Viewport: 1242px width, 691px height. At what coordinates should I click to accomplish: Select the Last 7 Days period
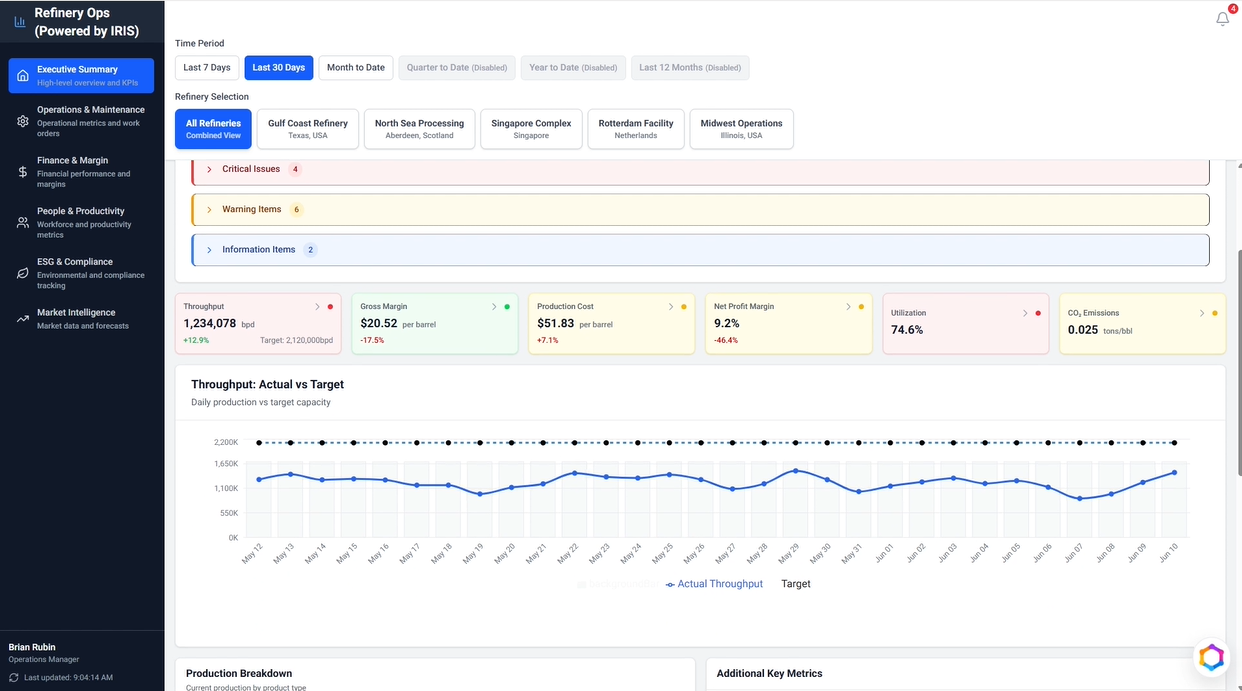207,68
